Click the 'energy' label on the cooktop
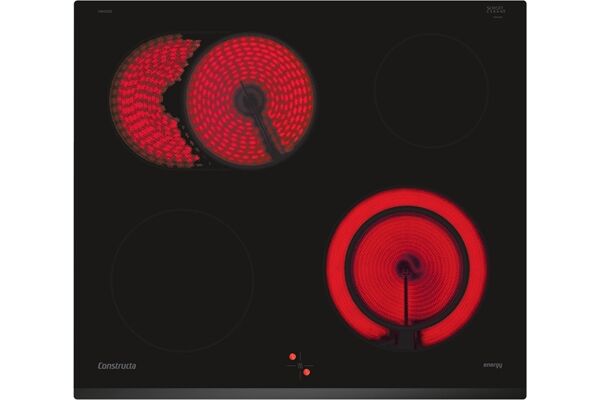The image size is (600, 400). click(493, 365)
